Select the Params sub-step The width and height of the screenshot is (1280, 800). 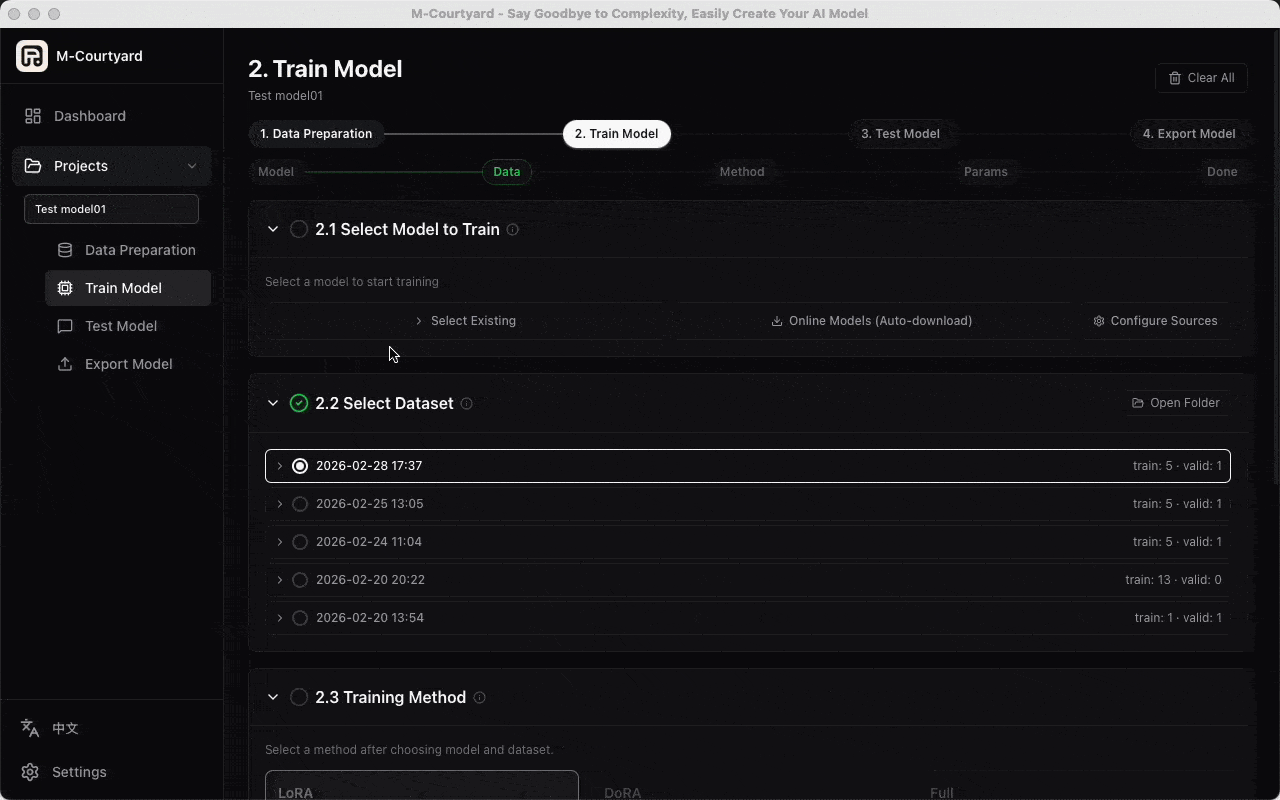tap(986, 172)
